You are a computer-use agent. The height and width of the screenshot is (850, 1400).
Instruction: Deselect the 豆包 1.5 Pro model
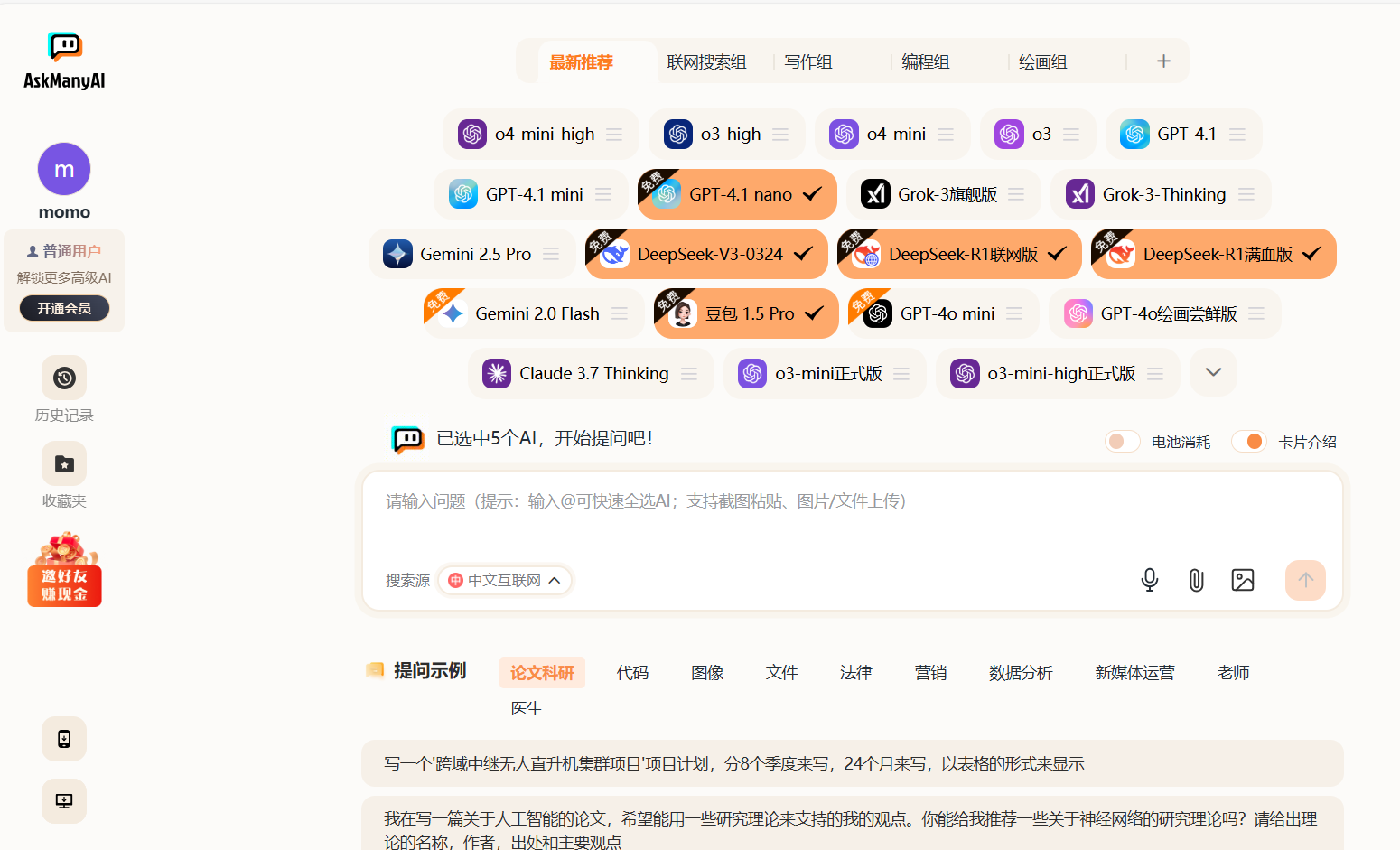point(746,313)
